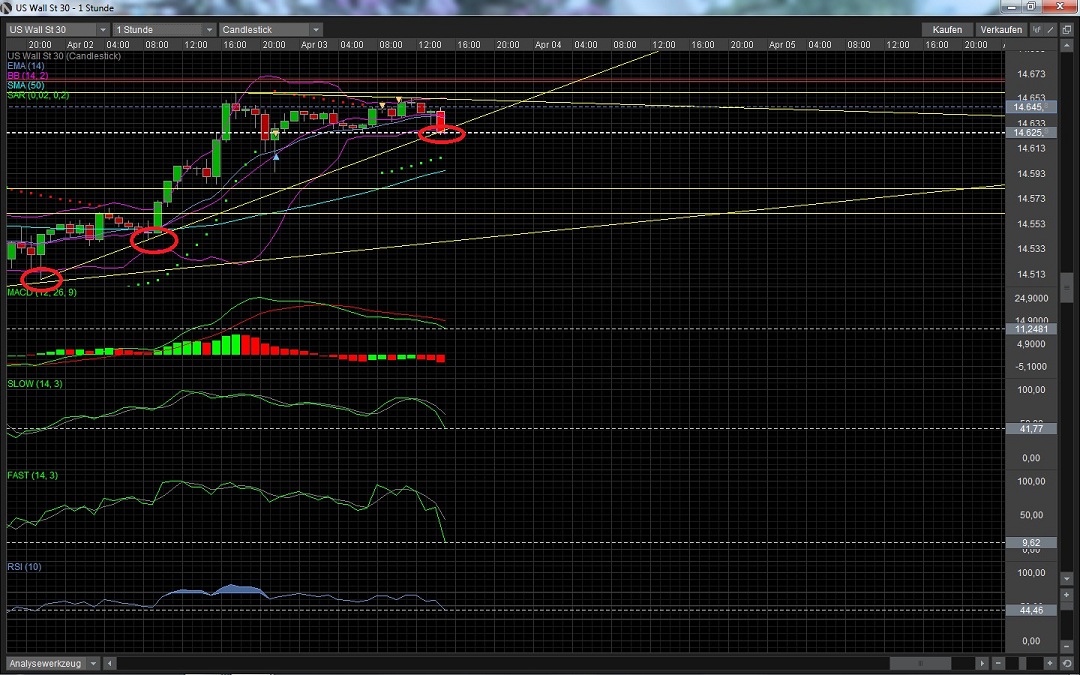Select the SAR (0,02, 0,2) indicator label
Viewport: 1080px width, 675px height.
coord(38,95)
